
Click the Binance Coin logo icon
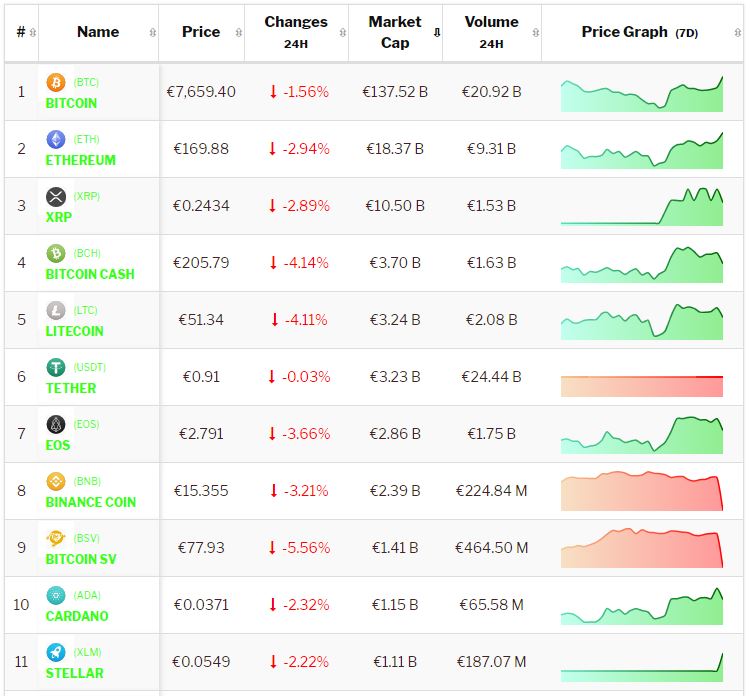(x=56, y=481)
